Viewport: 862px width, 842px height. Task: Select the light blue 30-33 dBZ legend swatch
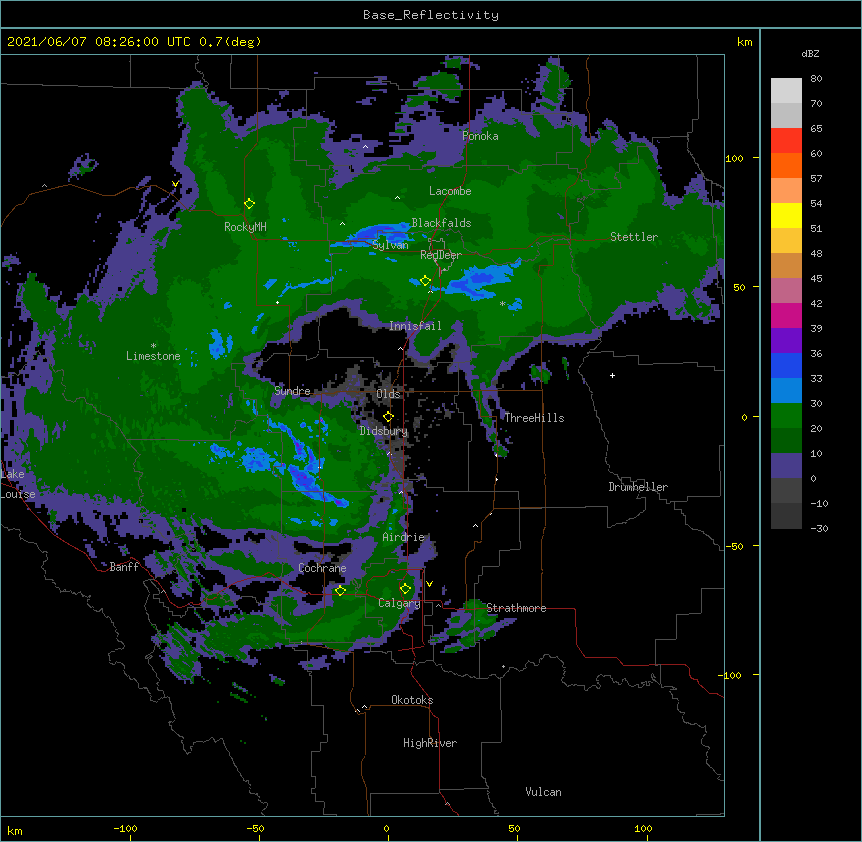(786, 391)
